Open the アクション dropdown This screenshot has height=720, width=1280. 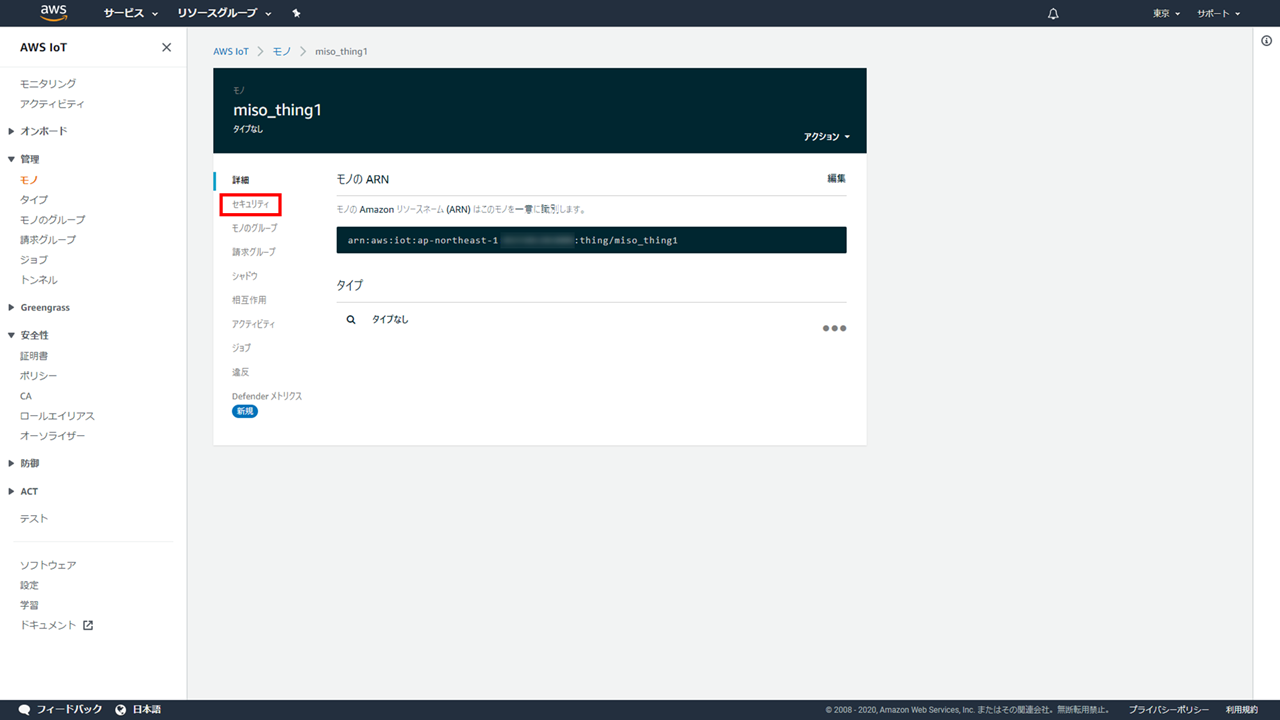coord(826,137)
